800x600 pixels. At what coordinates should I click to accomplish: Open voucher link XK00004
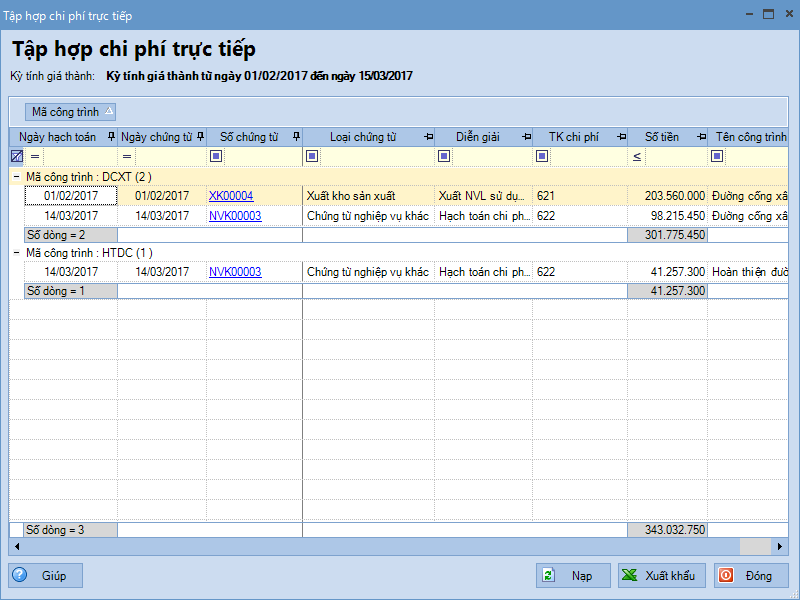click(231, 196)
